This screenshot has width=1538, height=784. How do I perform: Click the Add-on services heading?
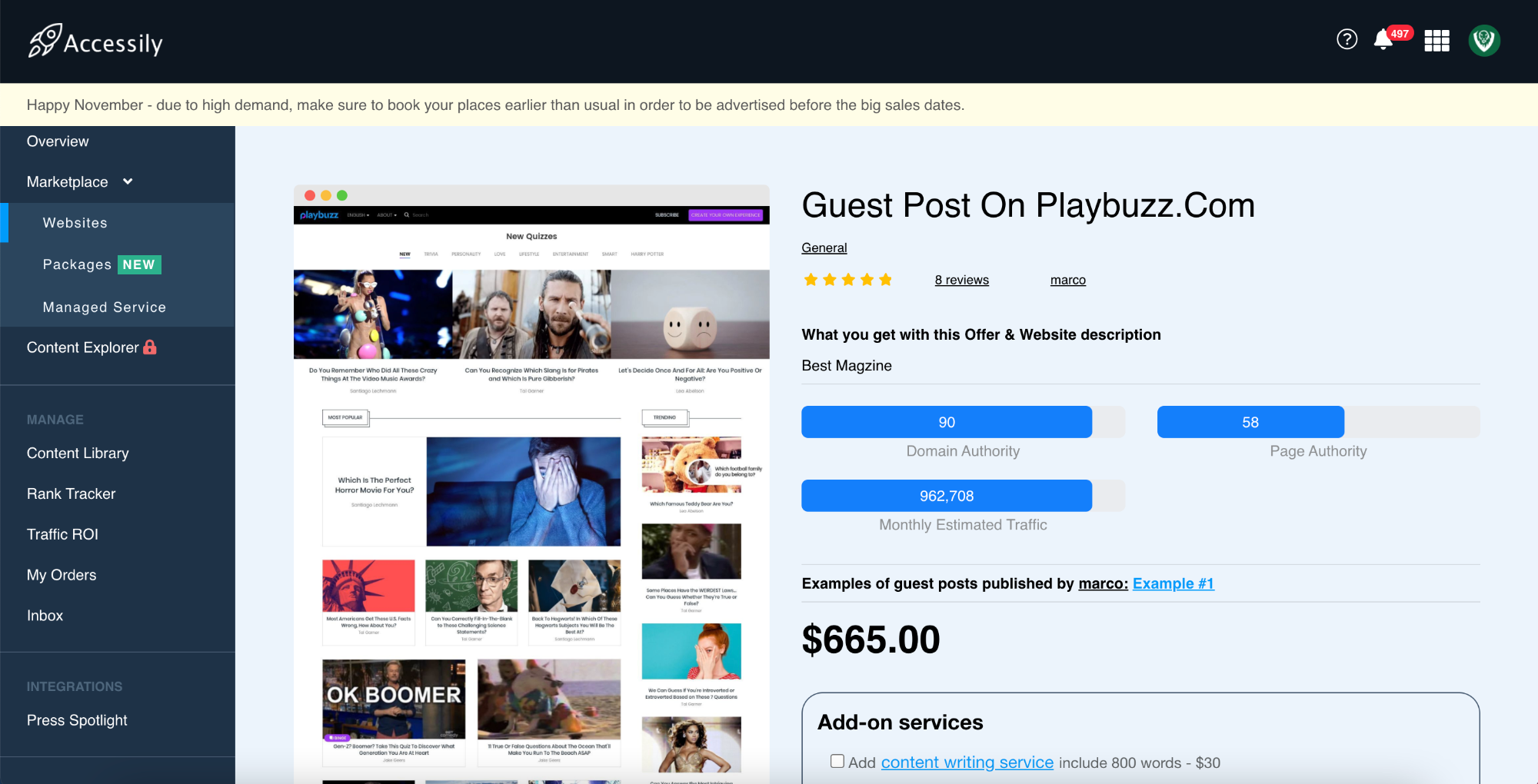coord(900,723)
